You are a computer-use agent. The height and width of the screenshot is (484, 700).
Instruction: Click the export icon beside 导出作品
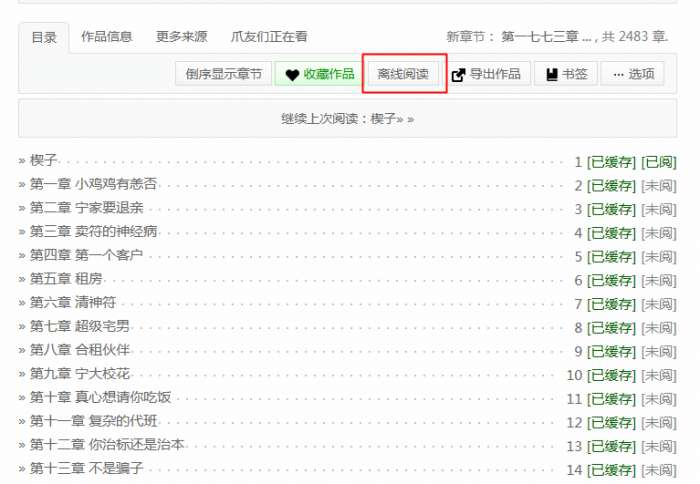[458, 75]
